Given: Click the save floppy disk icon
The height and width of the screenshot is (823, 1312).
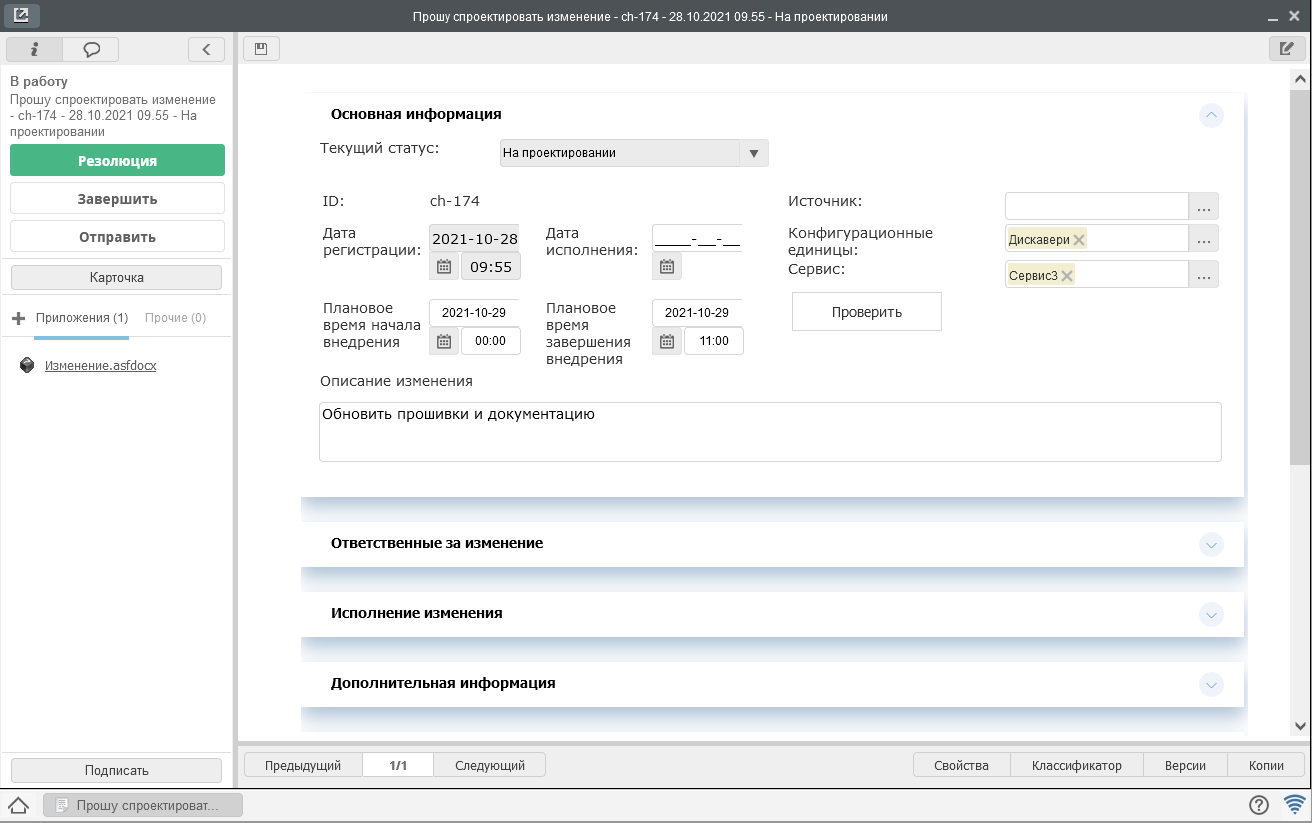Looking at the screenshot, I should click(261, 48).
